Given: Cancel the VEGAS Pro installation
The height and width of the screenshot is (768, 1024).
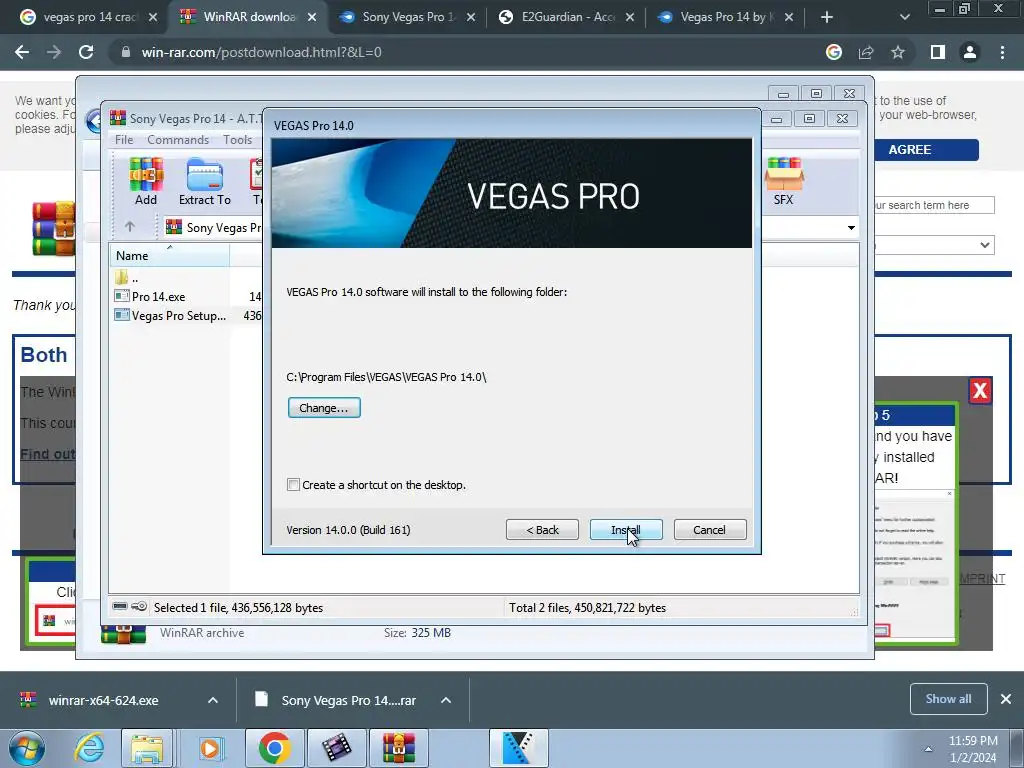Looking at the screenshot, I should (710, 530).
